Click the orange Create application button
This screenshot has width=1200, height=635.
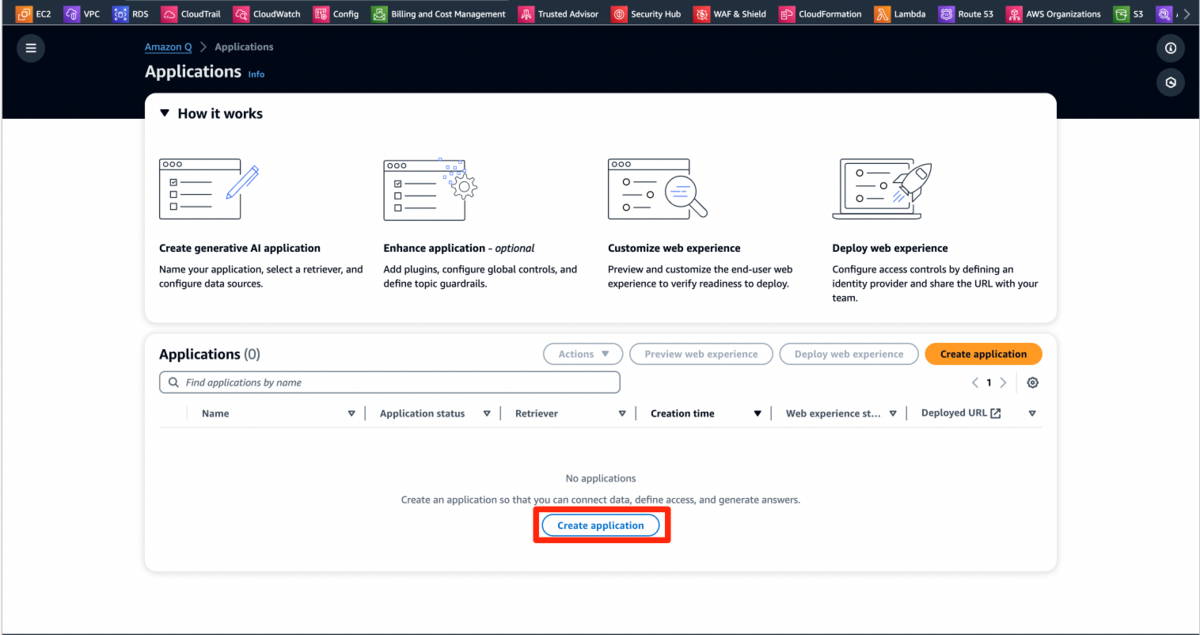coord(983,354)
